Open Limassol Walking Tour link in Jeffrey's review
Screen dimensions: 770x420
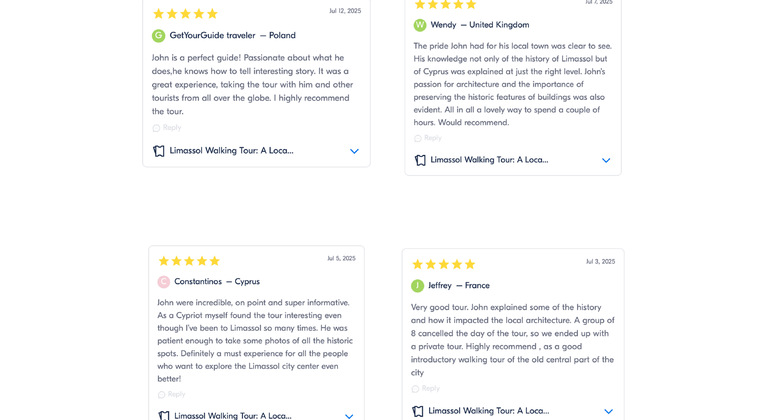[x=488, y=411]
